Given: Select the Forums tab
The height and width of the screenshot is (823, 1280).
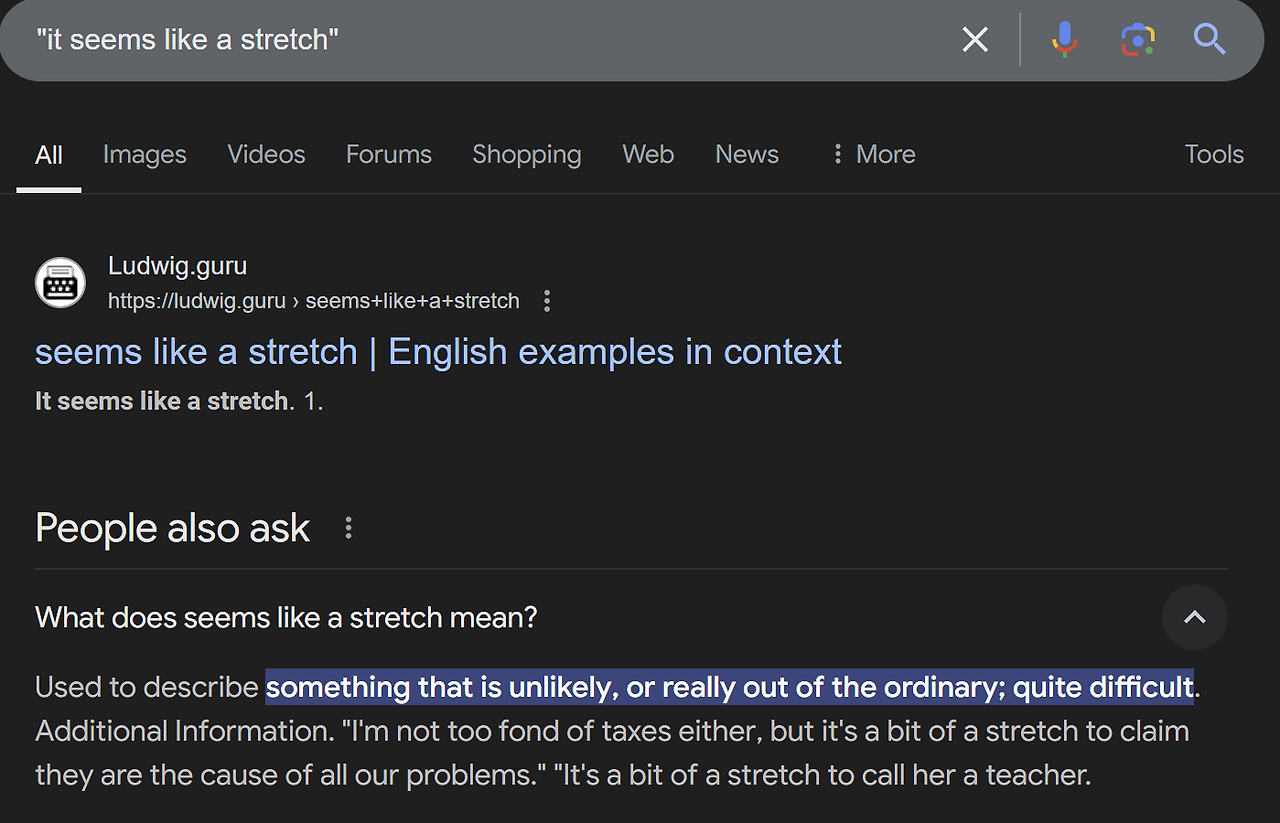Looking at the screenshot, I should (388, 154).
